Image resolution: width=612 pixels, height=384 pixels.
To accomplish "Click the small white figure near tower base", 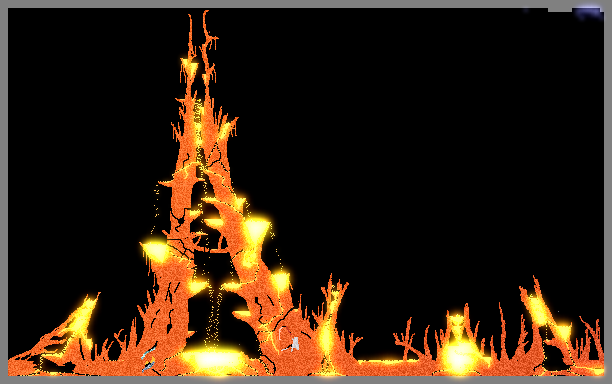I will click(295, 343).
